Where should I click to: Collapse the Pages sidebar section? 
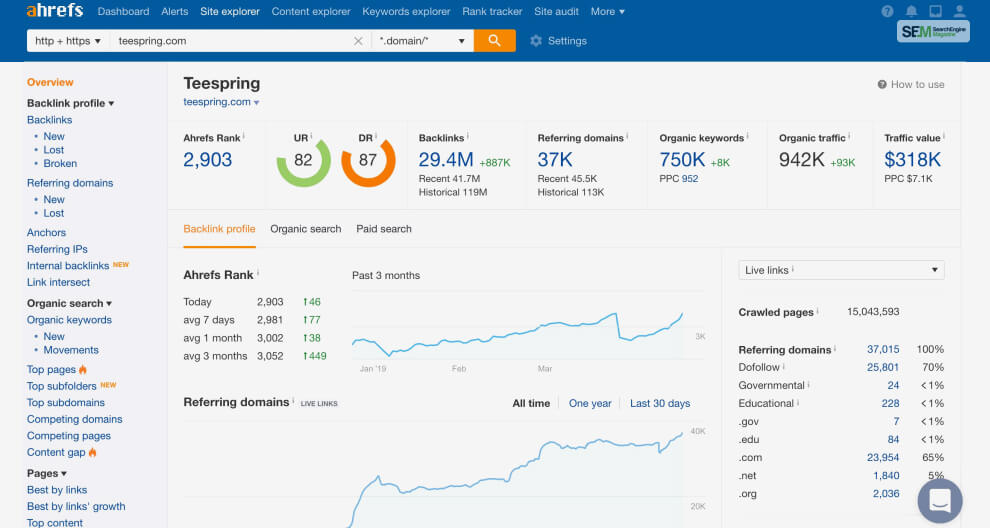tap(47, 473)
